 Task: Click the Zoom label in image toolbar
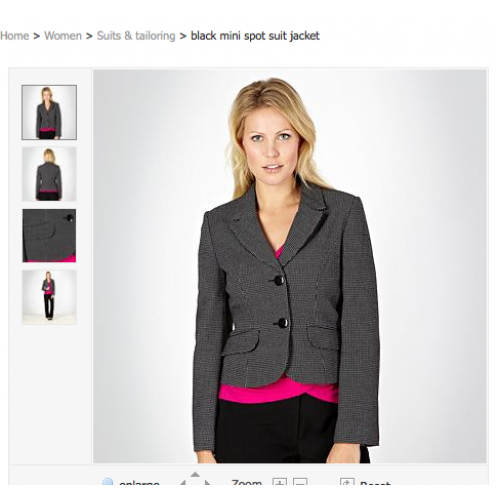pyautogui.click(x=247, y=482)
